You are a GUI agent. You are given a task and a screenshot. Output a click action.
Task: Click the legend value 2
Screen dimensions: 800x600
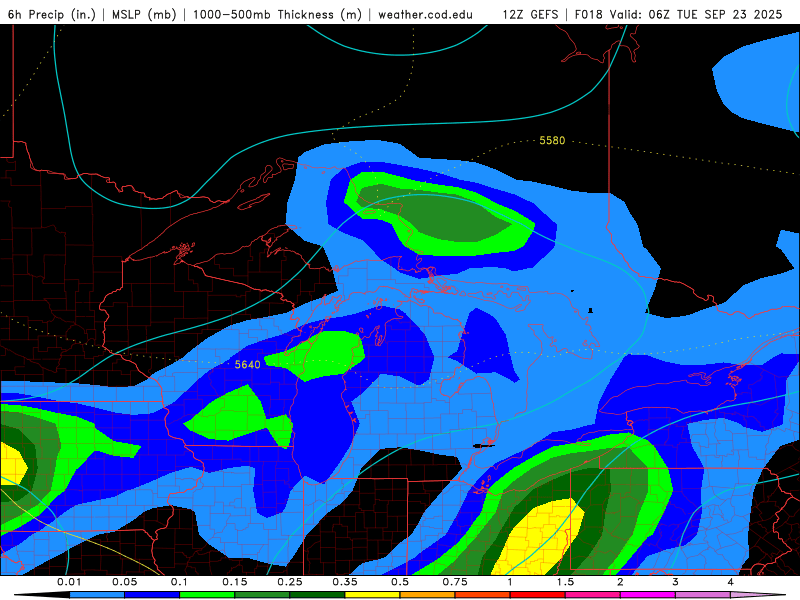point(620,582)
